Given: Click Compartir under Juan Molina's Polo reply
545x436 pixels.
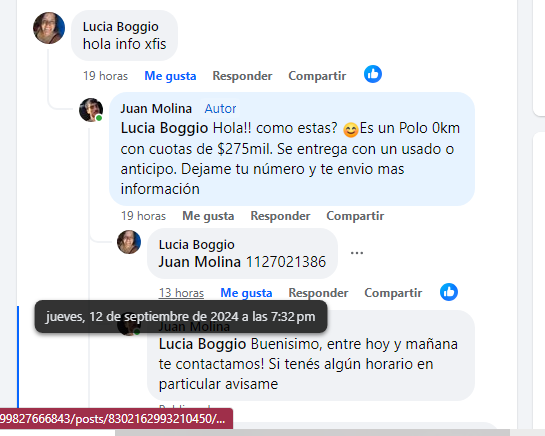Looking at the screenshot, I should tap(355, 216).
